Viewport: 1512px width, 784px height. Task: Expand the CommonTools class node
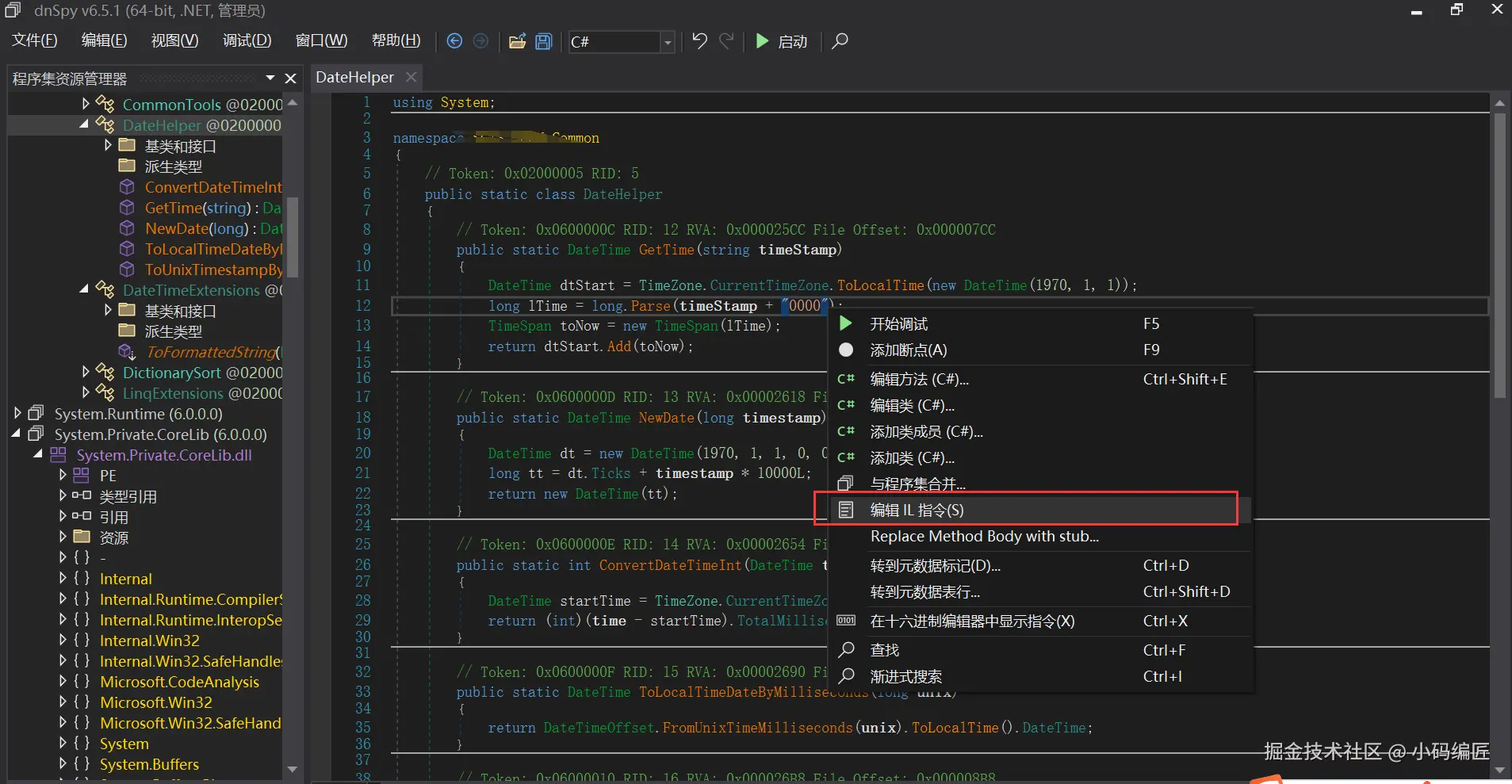click(x=86, y=104)
